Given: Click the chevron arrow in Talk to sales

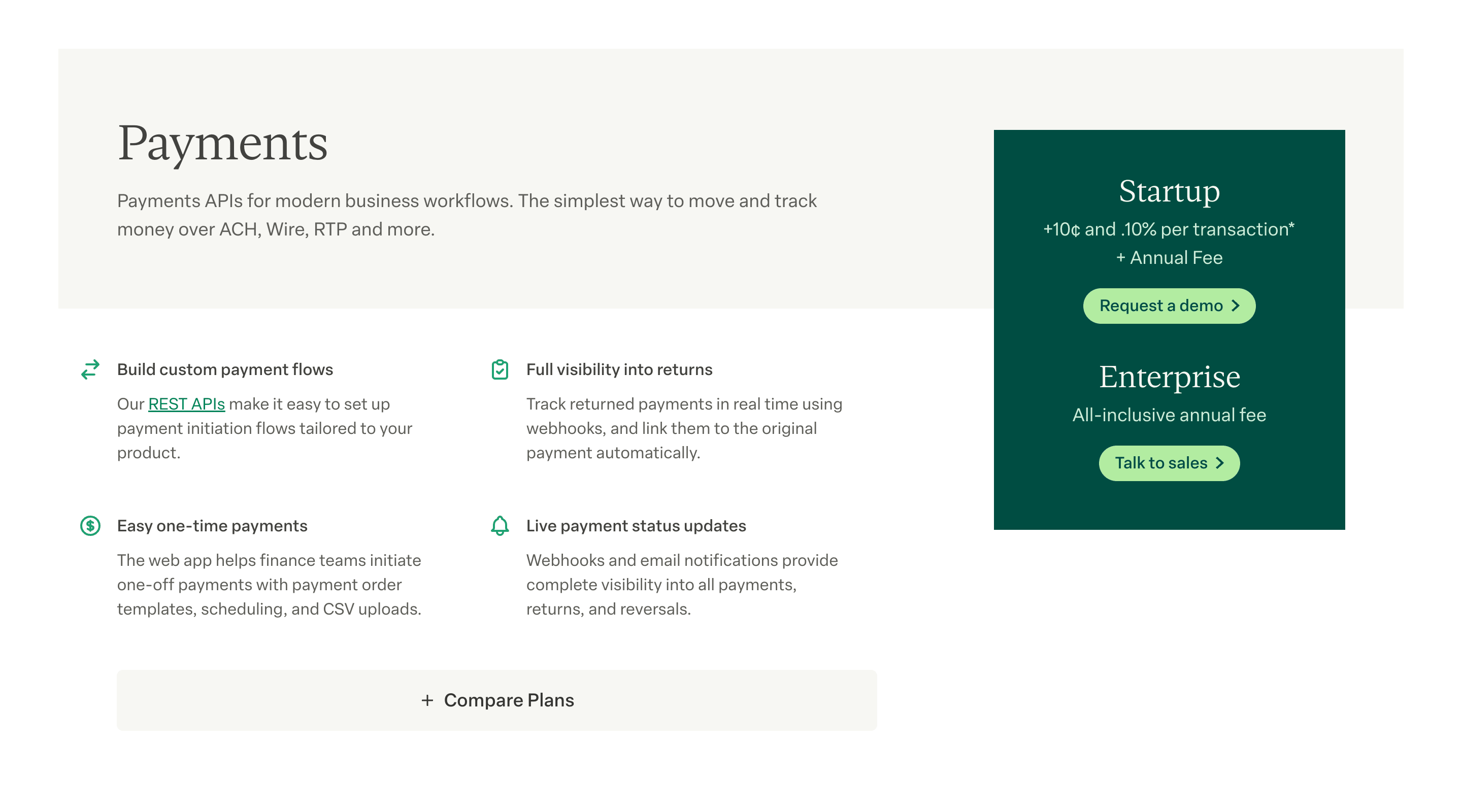Looking at the screenshot, I should point(1220,463).
